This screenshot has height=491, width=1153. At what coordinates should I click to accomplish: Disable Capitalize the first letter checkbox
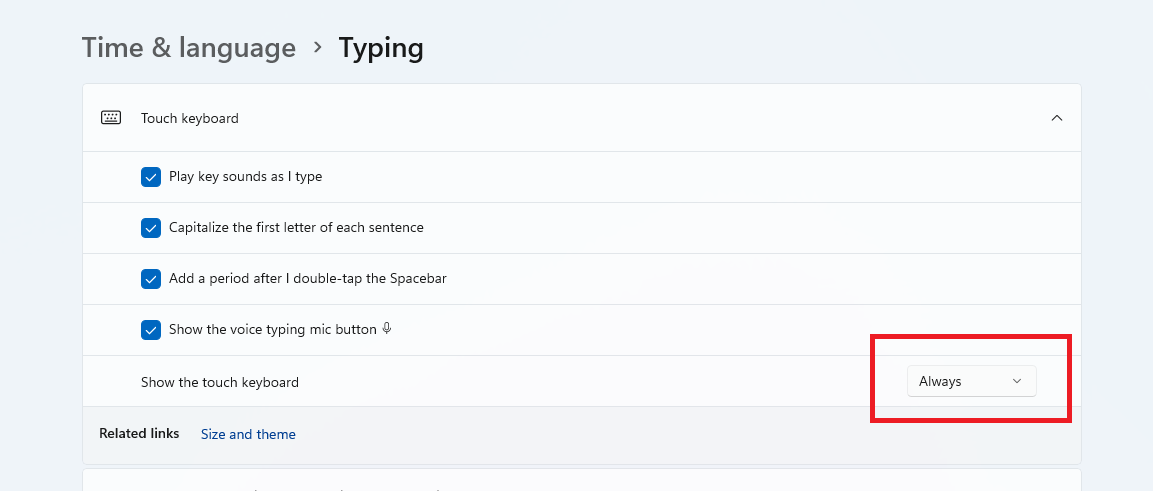tap(151, 228)
